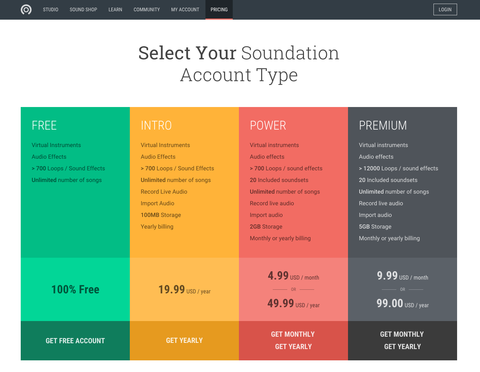This screenshot has width=480, height=372.
Task: Open the Studio menu item
Action: tap(51, 10)
